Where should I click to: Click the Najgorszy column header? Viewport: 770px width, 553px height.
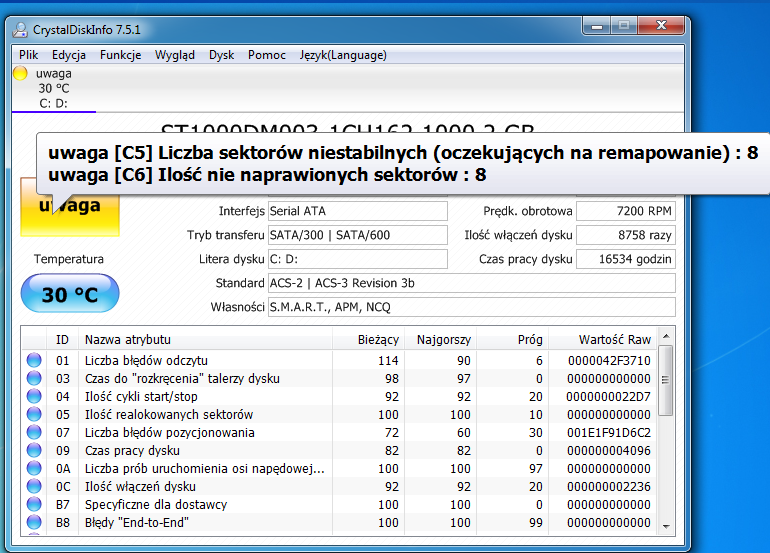[440, 339]
